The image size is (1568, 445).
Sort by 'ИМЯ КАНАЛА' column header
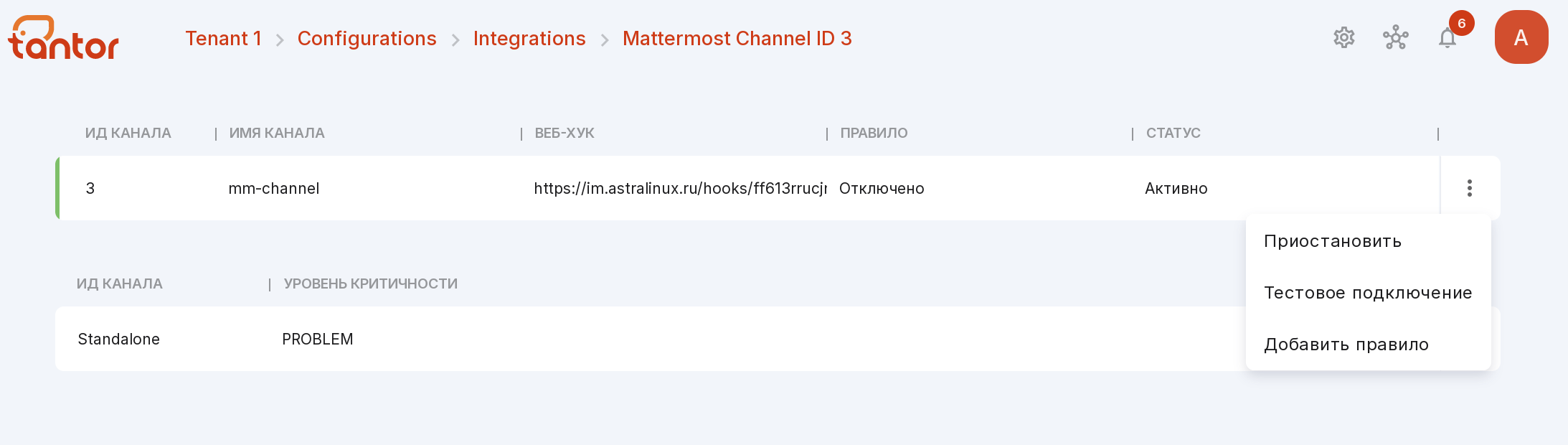click(x=277, y=133)
